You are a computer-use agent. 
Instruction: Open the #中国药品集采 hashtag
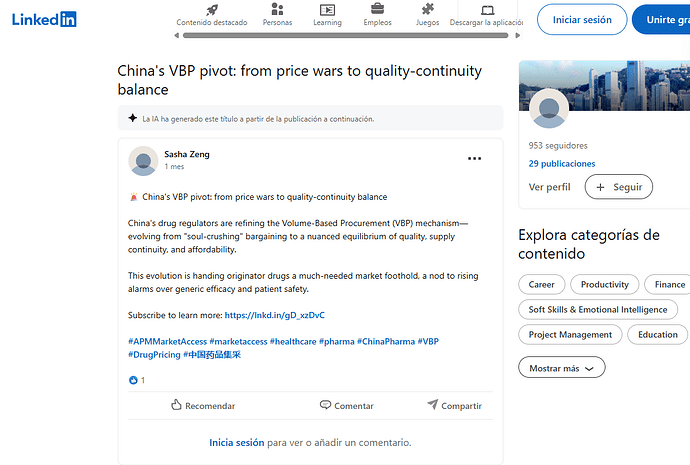coord(212,355)
